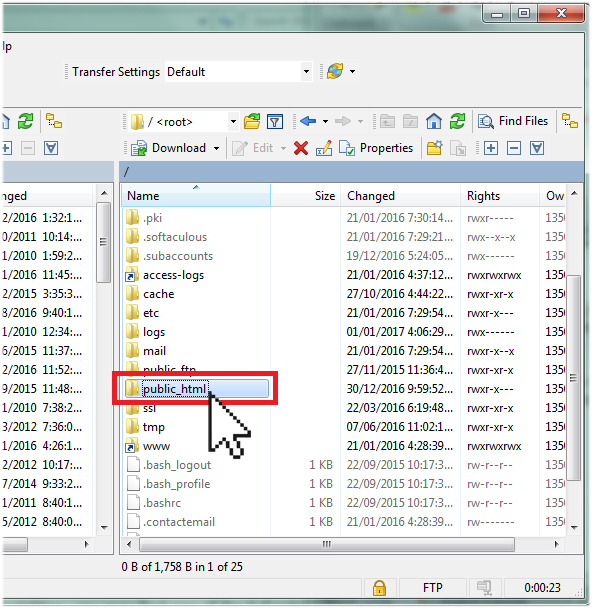
Task: Create new folder with the starred folder icon
Action: click(435, 148)
